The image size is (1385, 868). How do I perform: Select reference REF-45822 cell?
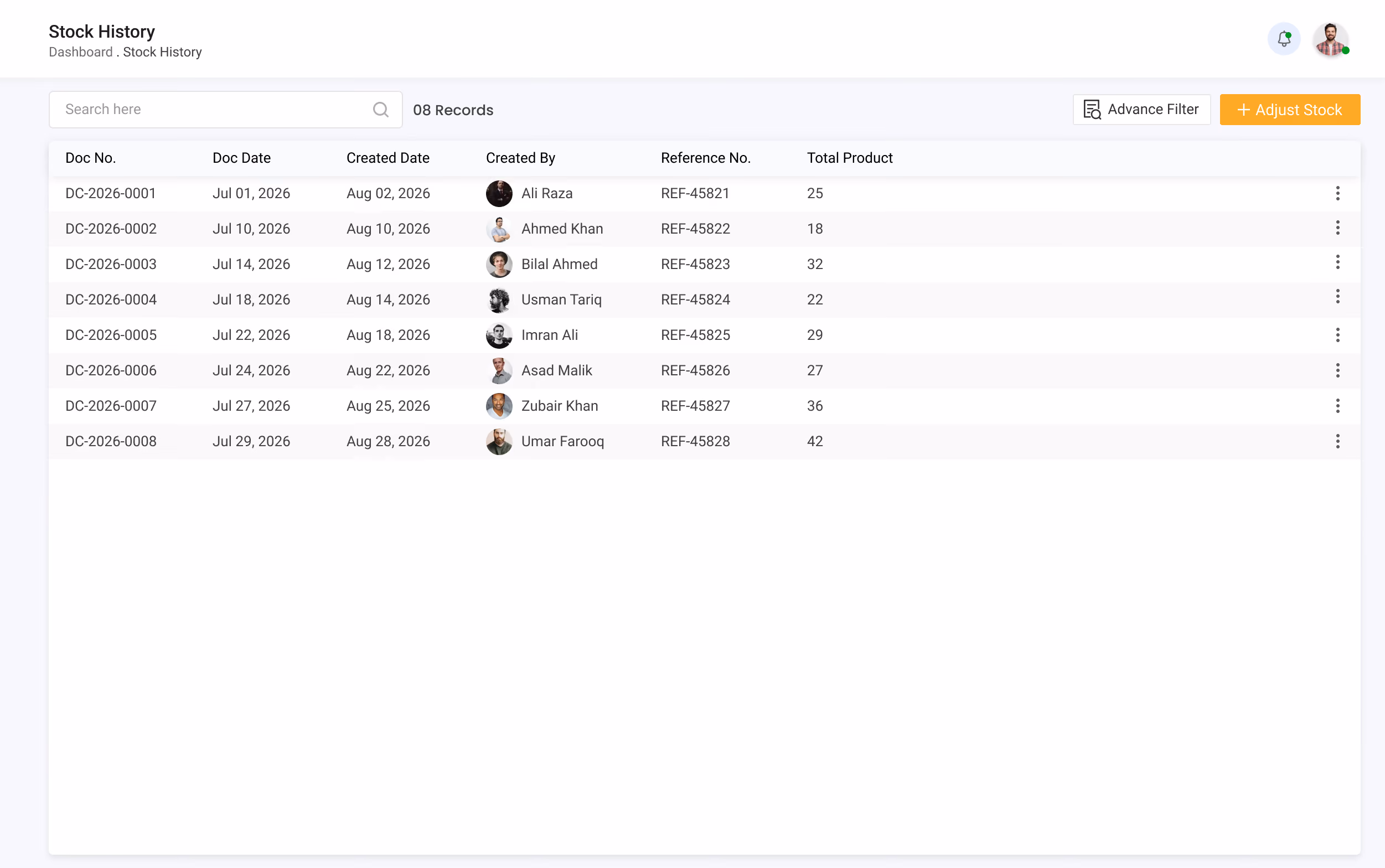point(695,229)
